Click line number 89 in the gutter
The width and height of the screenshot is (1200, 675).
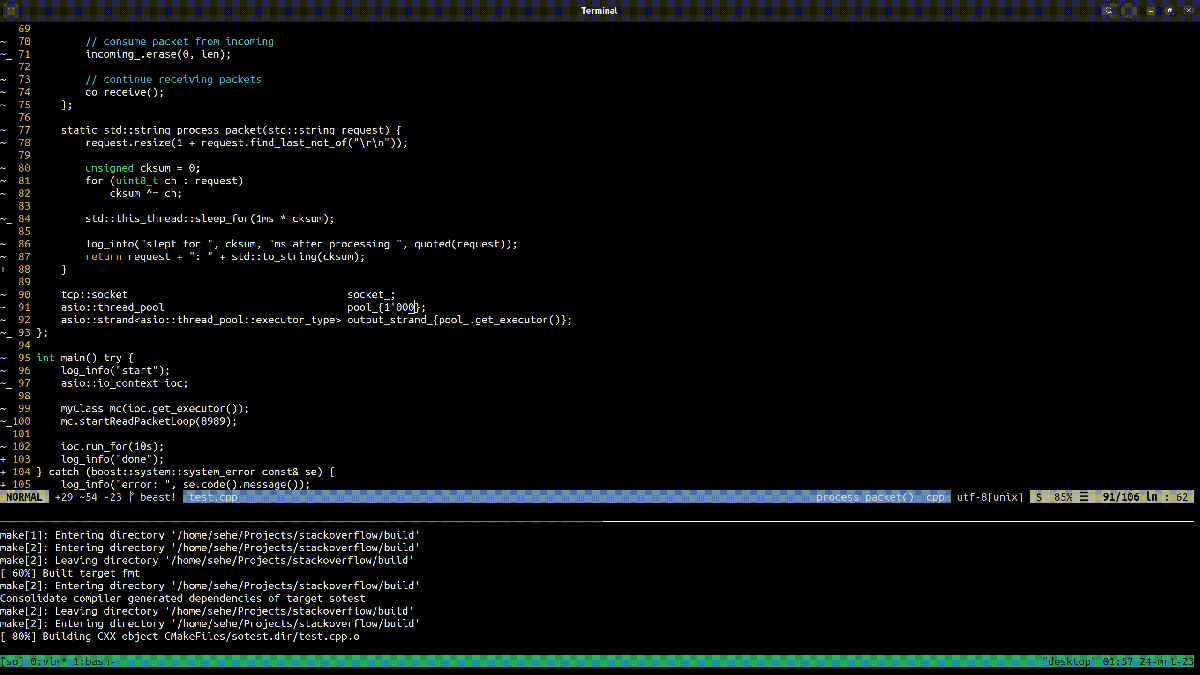[x=24, y=282]
